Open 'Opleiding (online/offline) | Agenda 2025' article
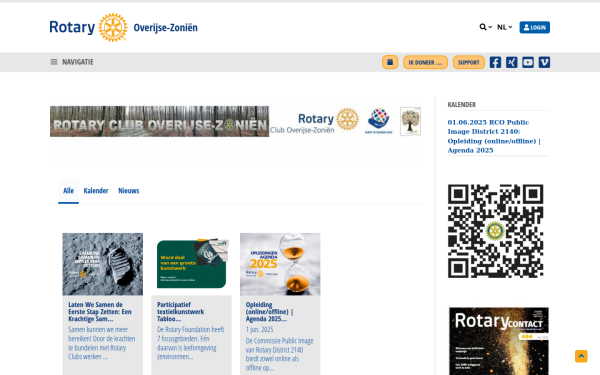Viewport: 600px width, 375px height. pos(269,311)
